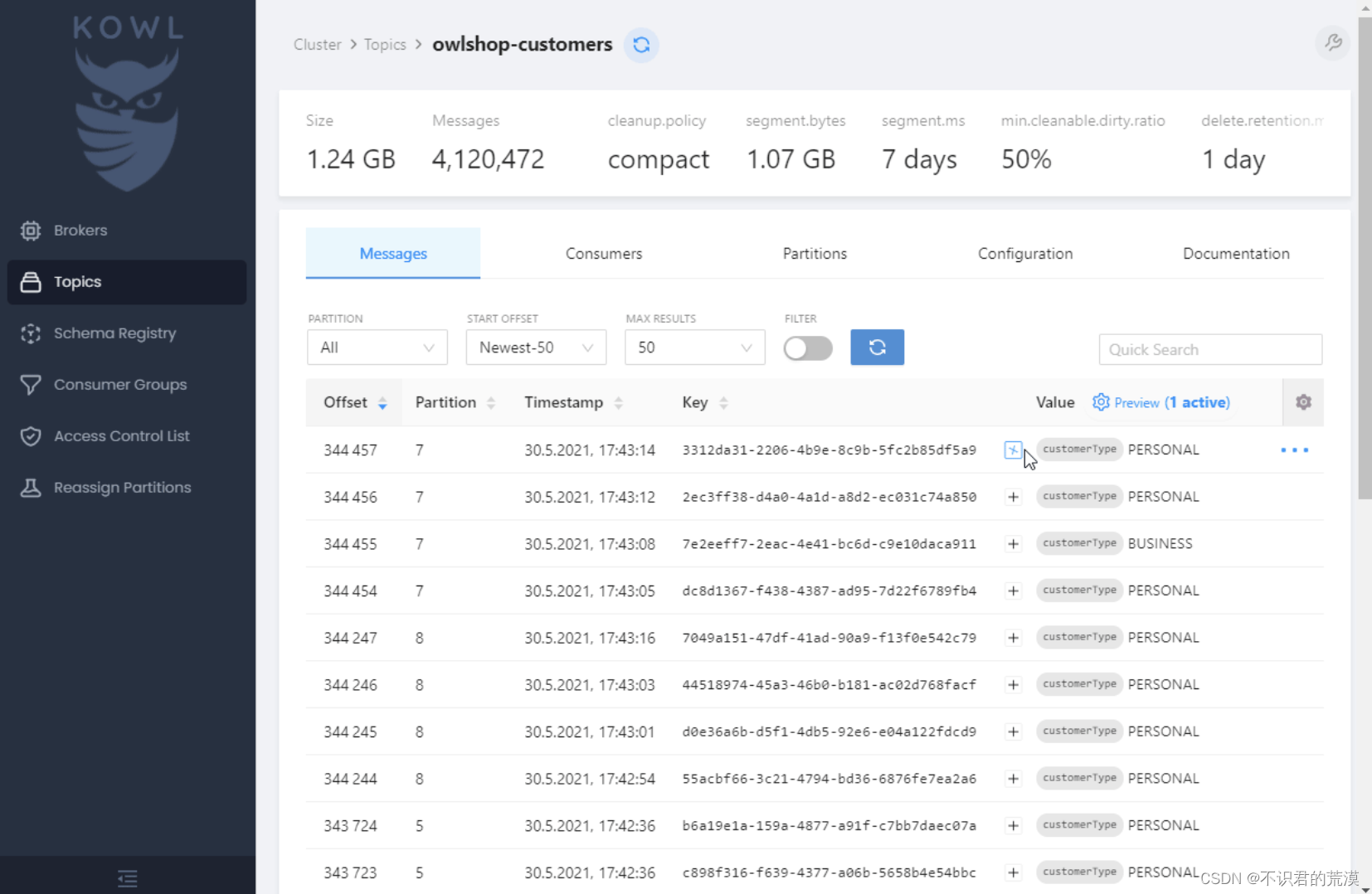Screen dimensions: 1372x894
Task: Expand the message row with offset 344 244
Action: pyautogui.click(x=1013, y=779)
